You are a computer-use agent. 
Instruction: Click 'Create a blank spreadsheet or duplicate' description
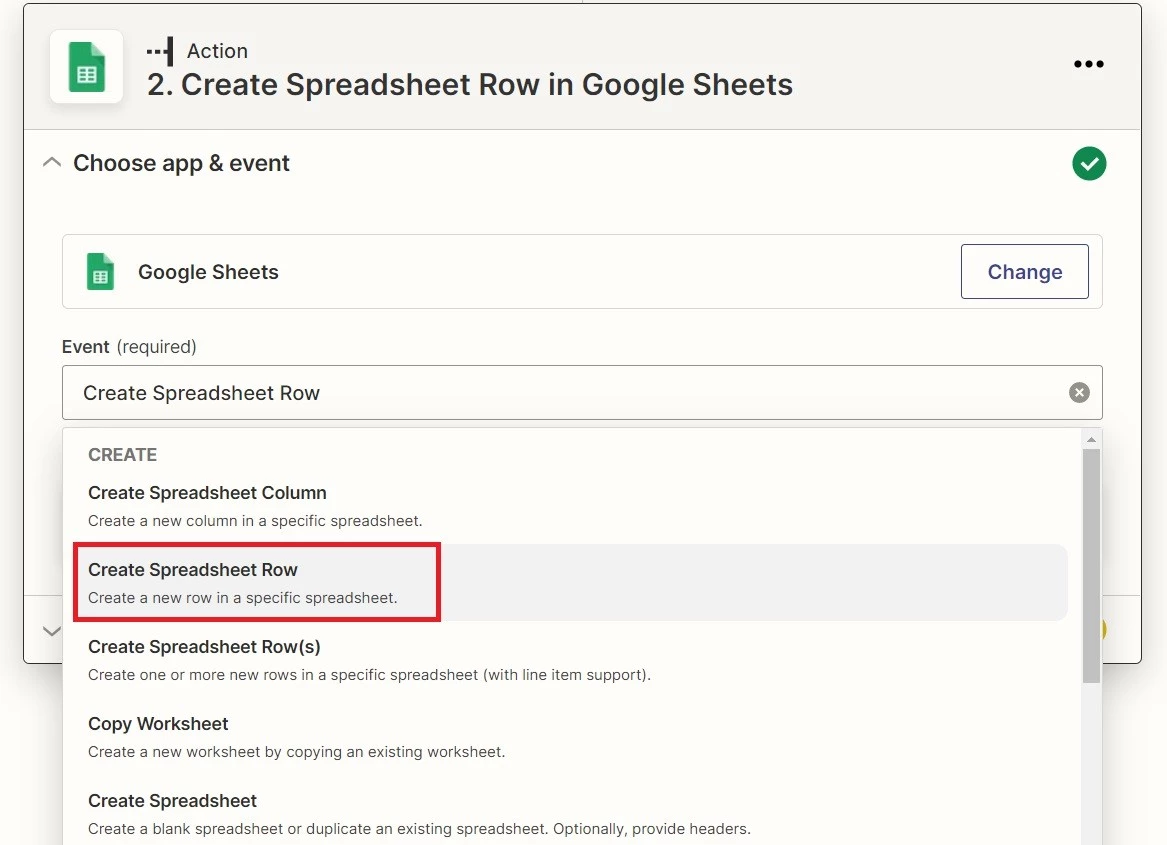point(419,829)
